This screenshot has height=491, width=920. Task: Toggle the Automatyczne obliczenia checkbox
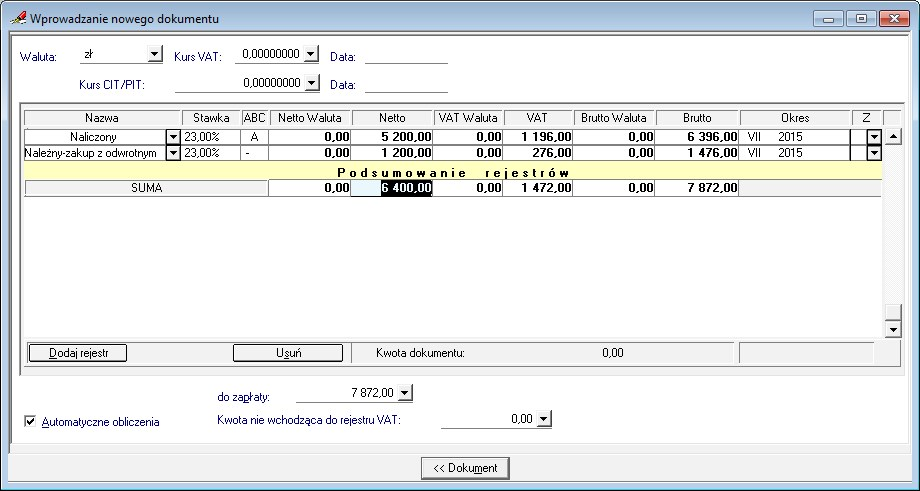tap(30, 422)
